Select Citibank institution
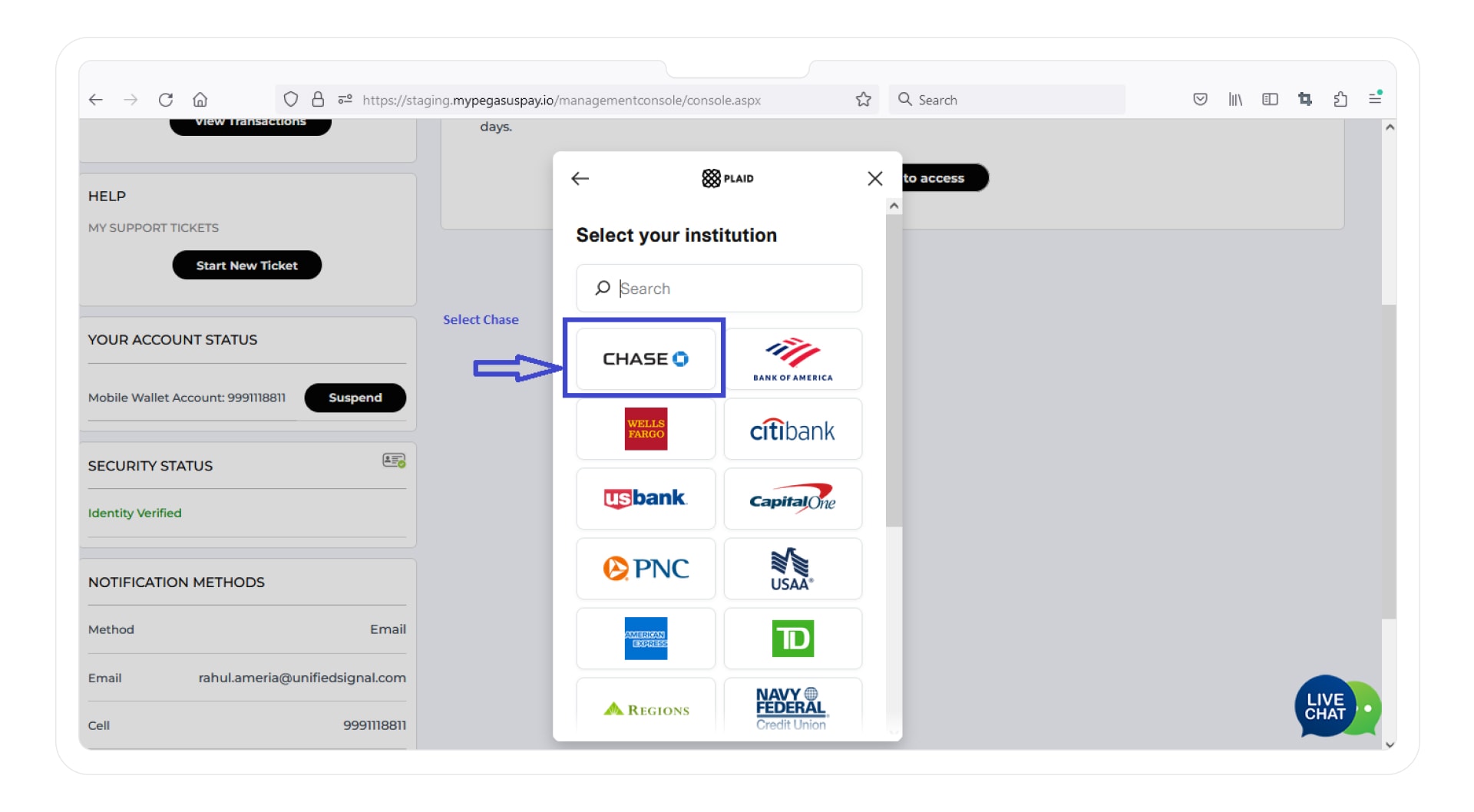This screenshot has height=812, width=1474. 793,429
